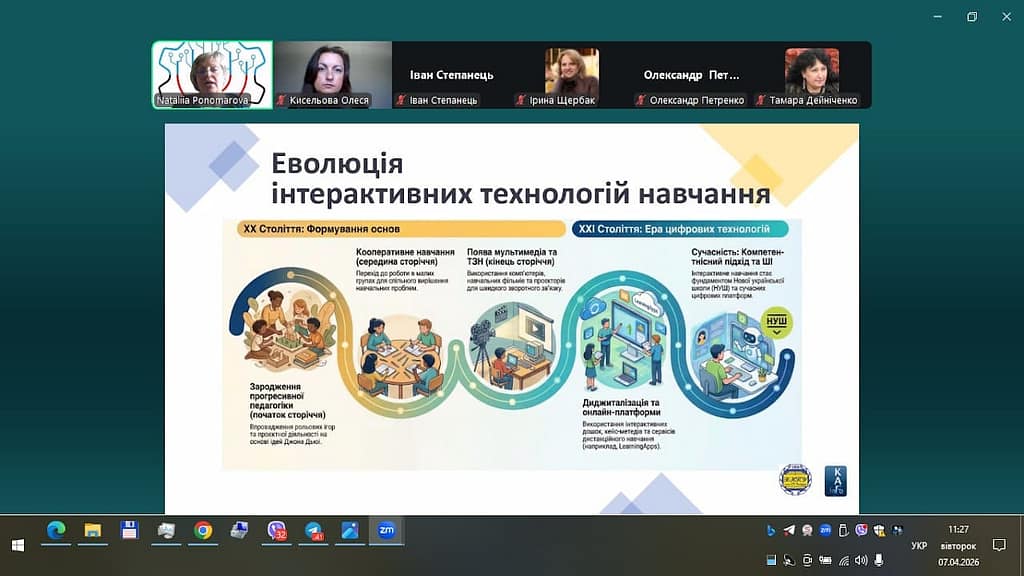Open the УКР input language switcher
The image size is (1024, 576).
pos(918,546)
